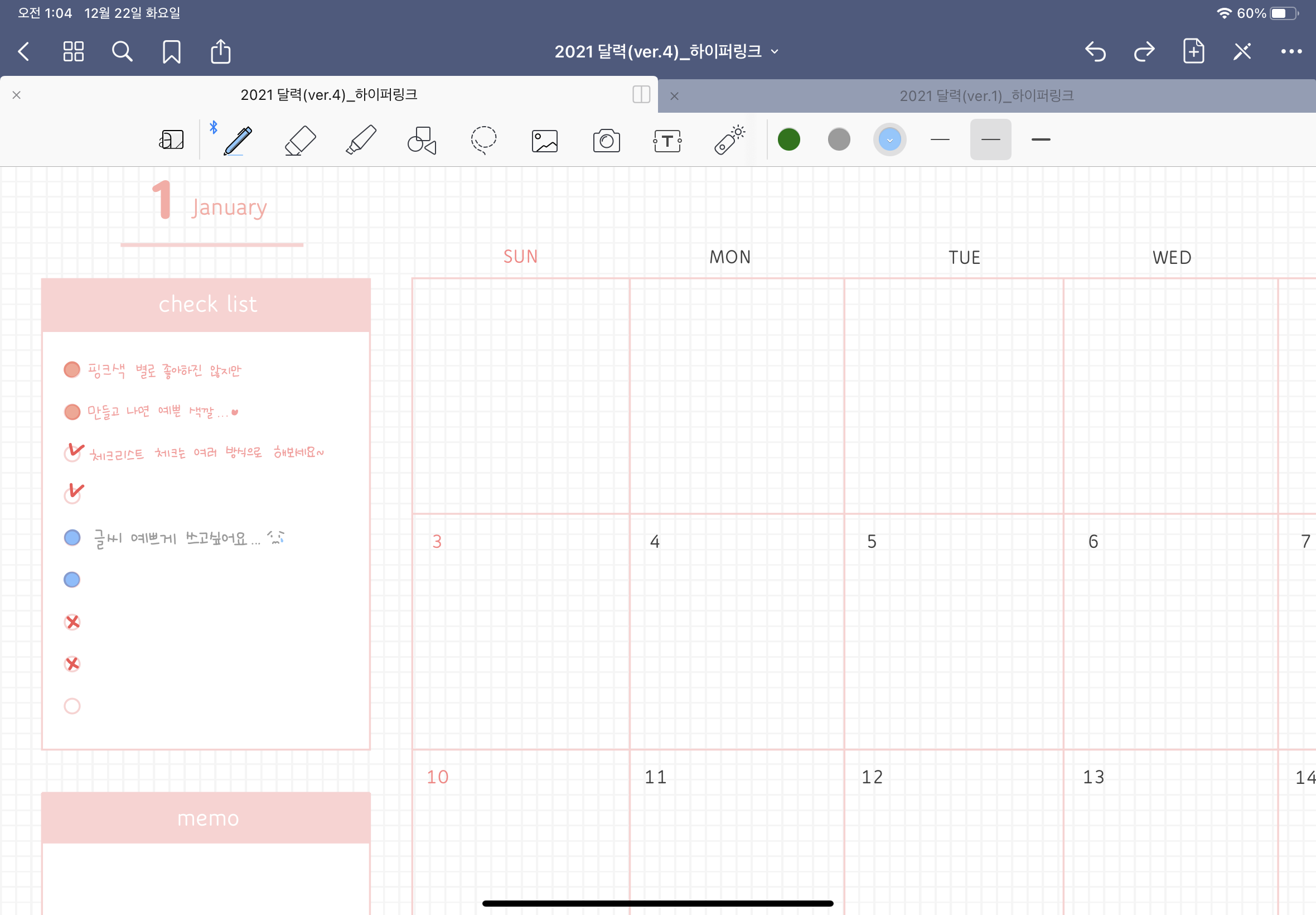The height and width of the screenshot is (915, 1316).
Task: Tap the memo header
Action: [x=206, y=818]
